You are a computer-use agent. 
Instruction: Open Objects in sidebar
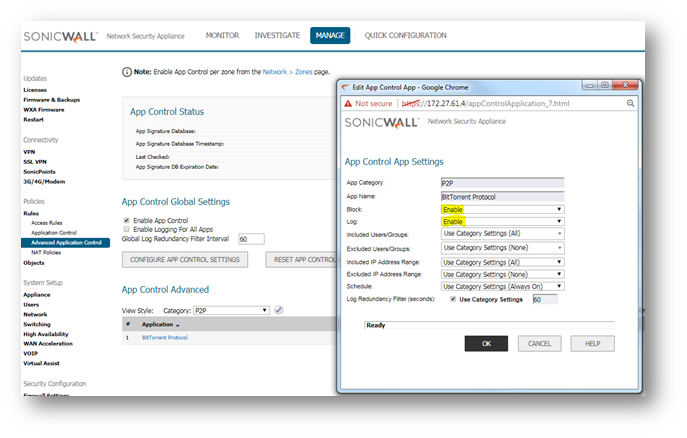coord(34,263)
